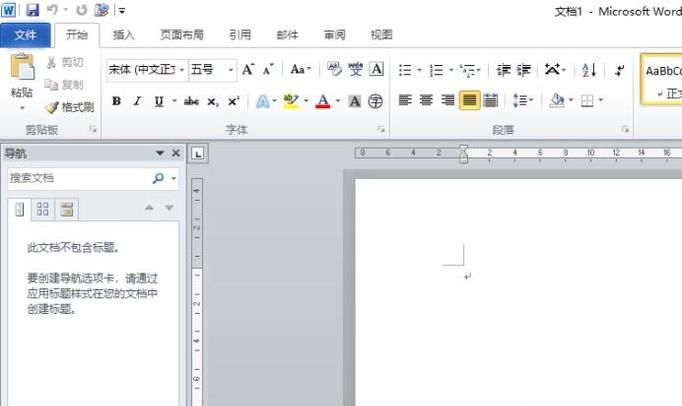This screenshot has width=682, height=406.
Task: Close the 导航 navigation pane
Action: 176,153
